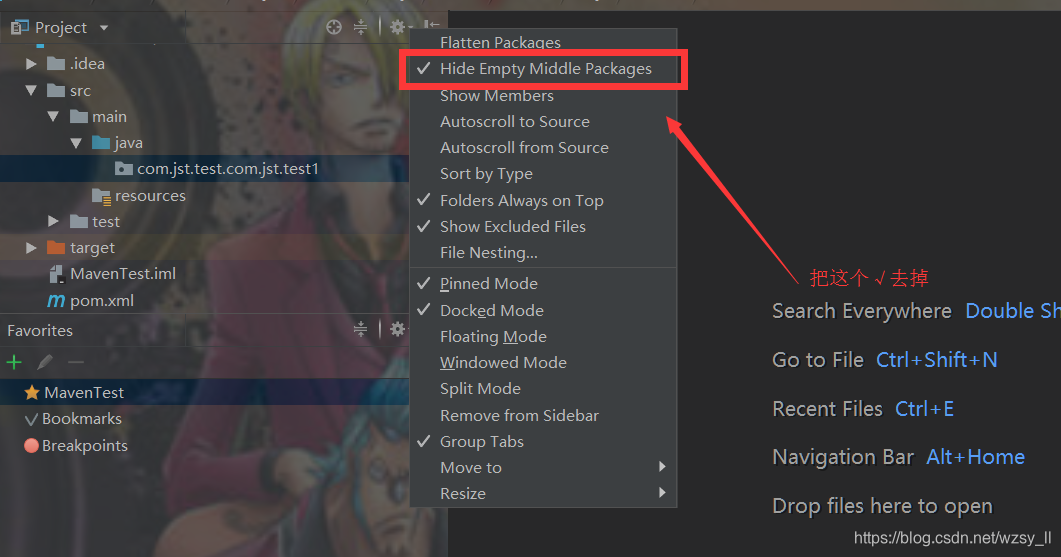Select Floating Mode
The height and width of the screenshot is (557, 1061).
coord(543,336)
